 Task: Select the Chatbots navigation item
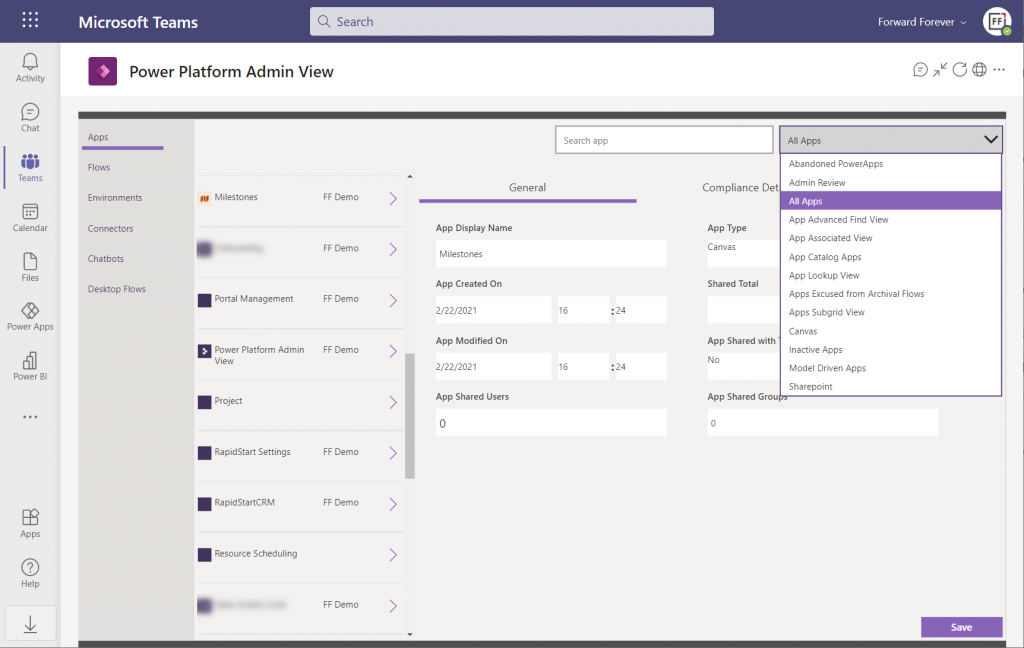[x=106, y=259]
